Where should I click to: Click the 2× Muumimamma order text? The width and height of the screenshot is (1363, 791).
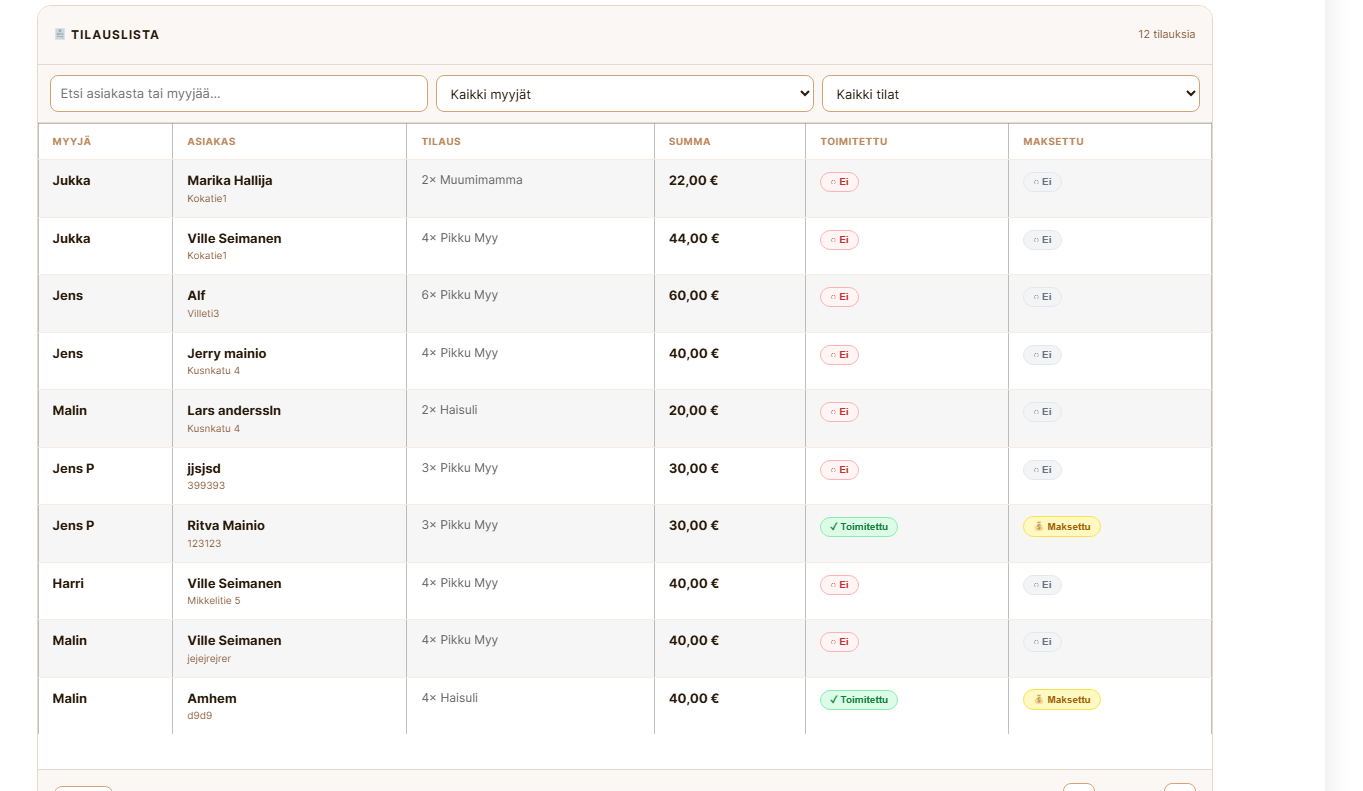point(472,180)
